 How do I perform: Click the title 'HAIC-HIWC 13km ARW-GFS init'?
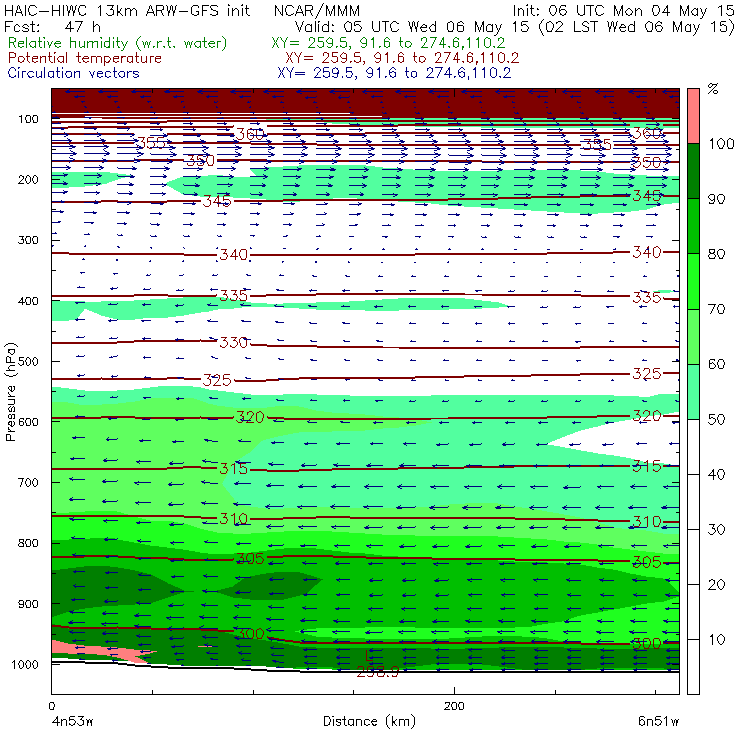click(x=127, y=10)
